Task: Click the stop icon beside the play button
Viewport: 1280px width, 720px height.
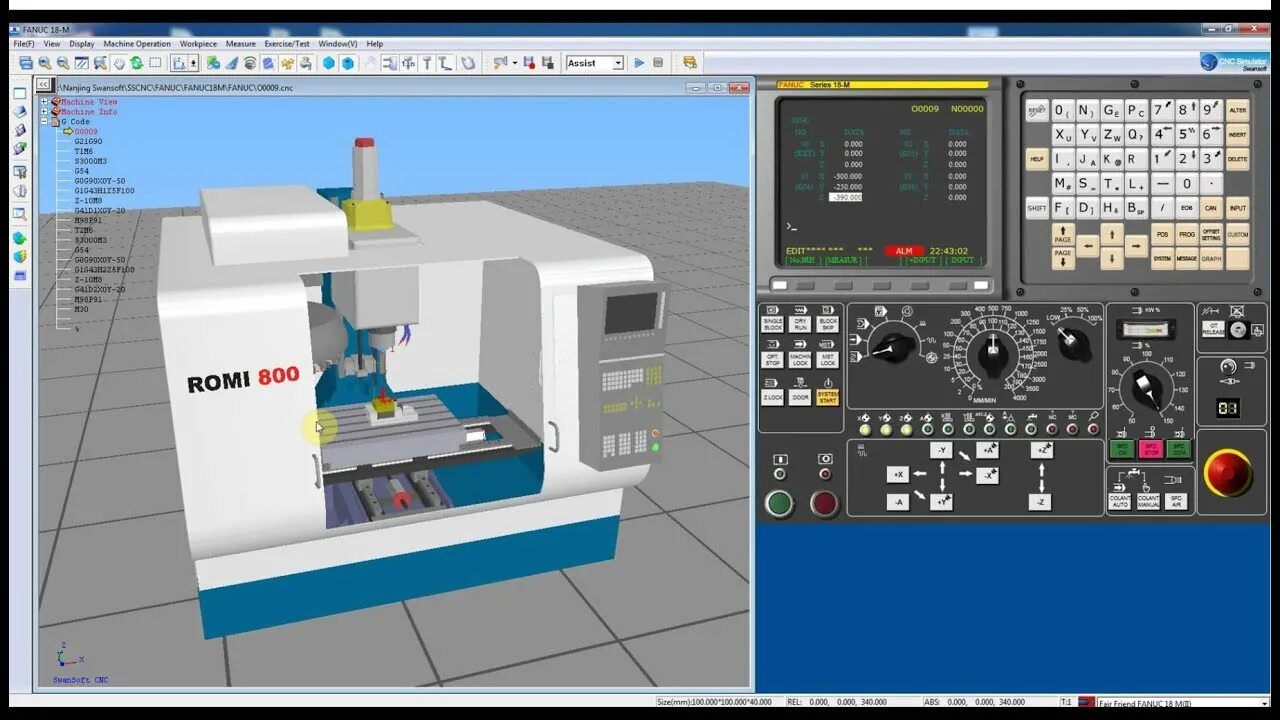Action: click(x=658, y=63)
